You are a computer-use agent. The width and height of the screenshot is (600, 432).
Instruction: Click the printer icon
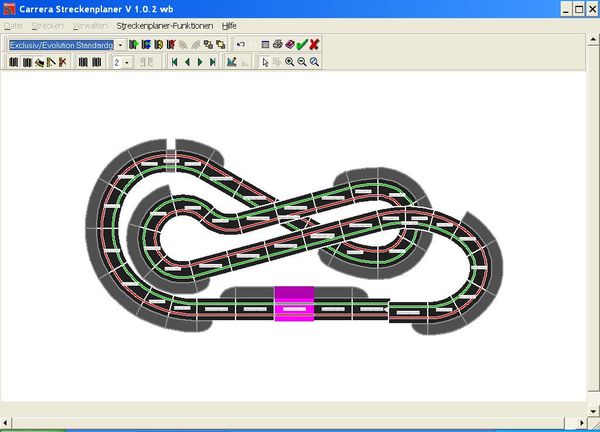(278, 44)
